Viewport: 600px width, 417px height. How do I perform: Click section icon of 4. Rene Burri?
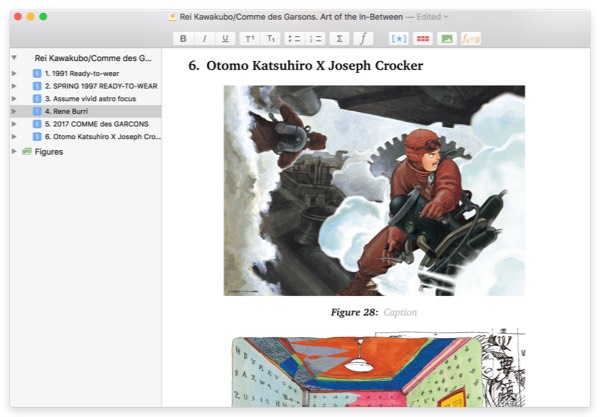37,111
